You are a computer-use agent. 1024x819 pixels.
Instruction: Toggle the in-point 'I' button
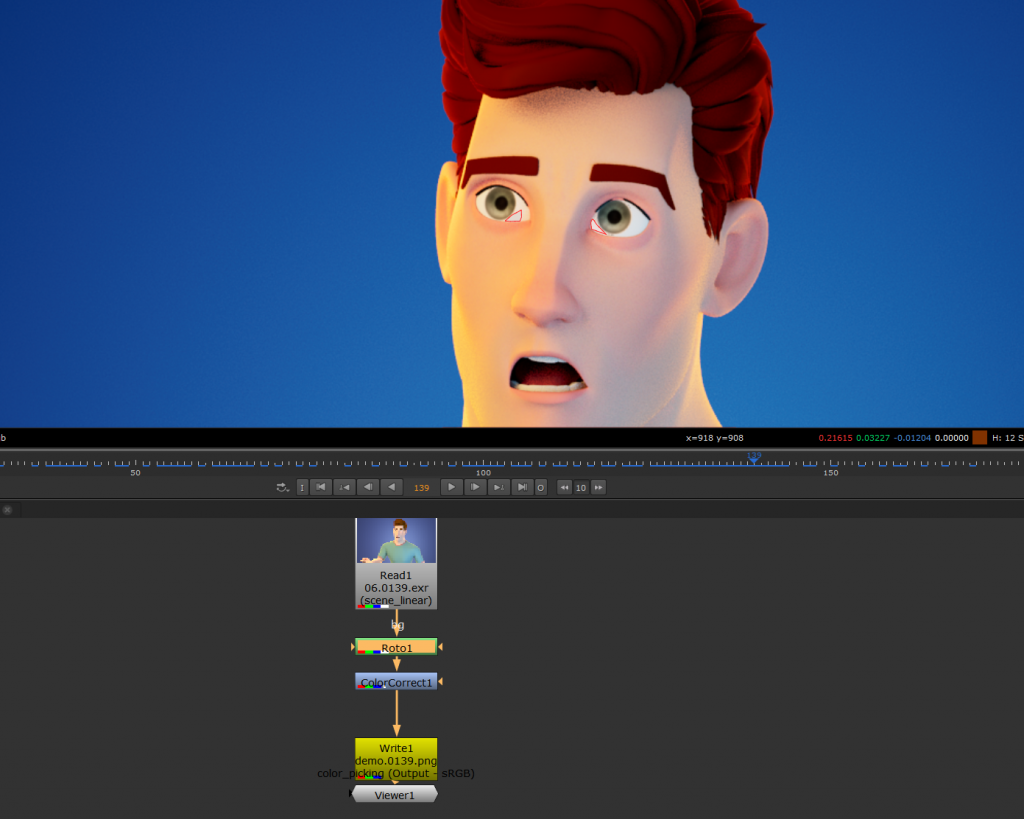[302, 487]
